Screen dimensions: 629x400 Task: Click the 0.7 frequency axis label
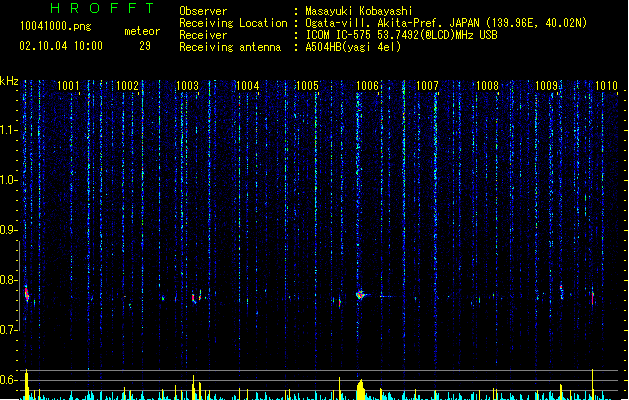[x=8, y=330]
